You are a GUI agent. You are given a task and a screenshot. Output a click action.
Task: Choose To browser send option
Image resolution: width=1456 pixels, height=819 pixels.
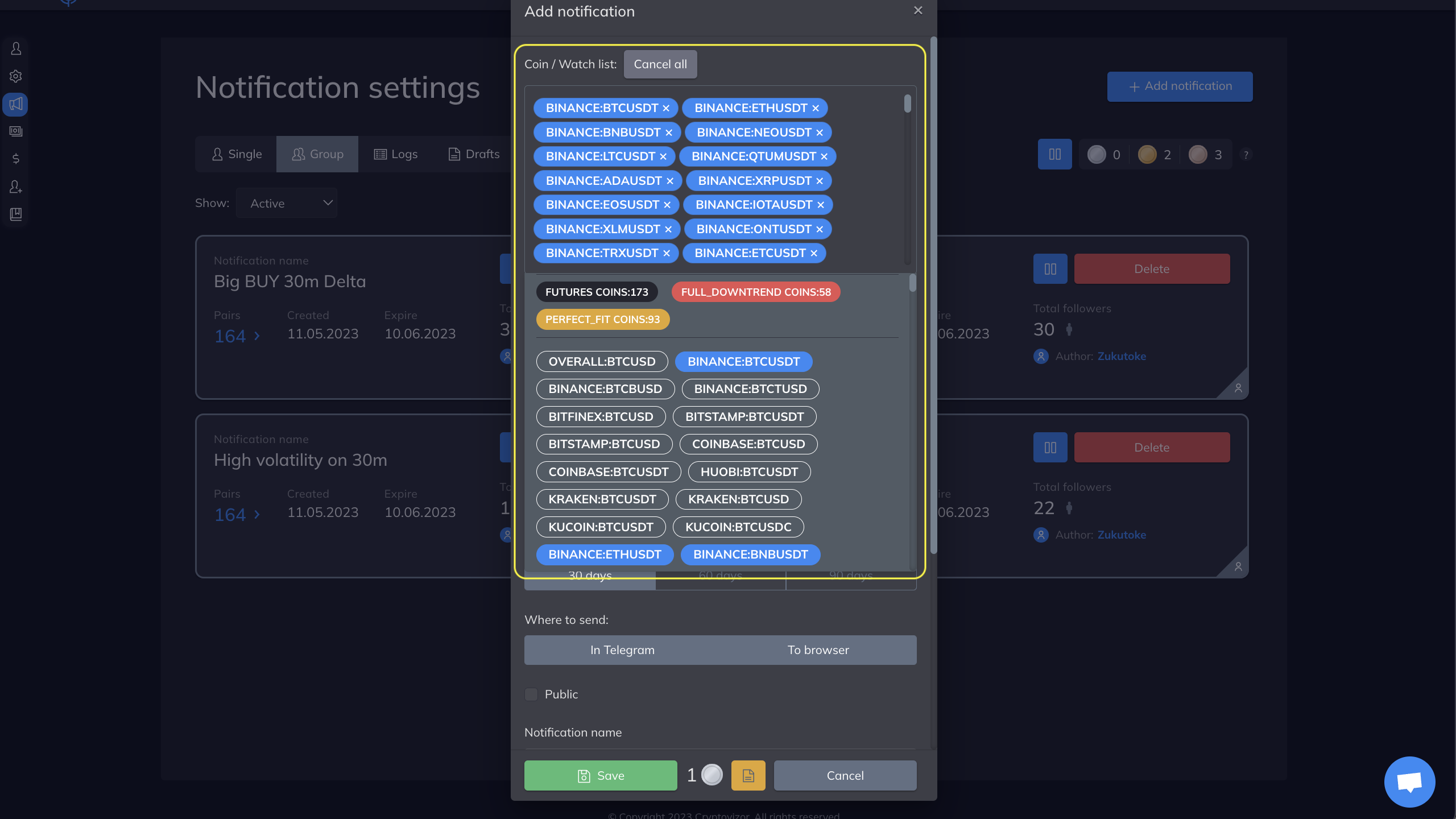click(818, 650)
